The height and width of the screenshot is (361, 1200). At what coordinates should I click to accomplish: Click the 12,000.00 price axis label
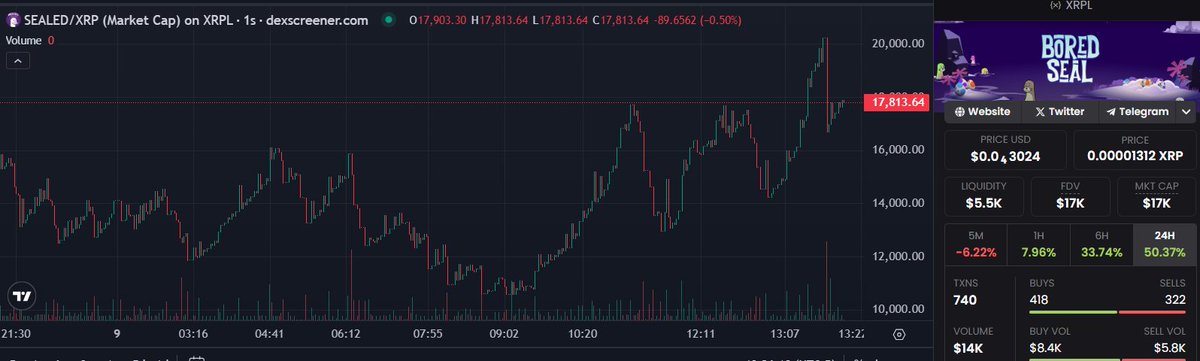(x=897, y=257)
